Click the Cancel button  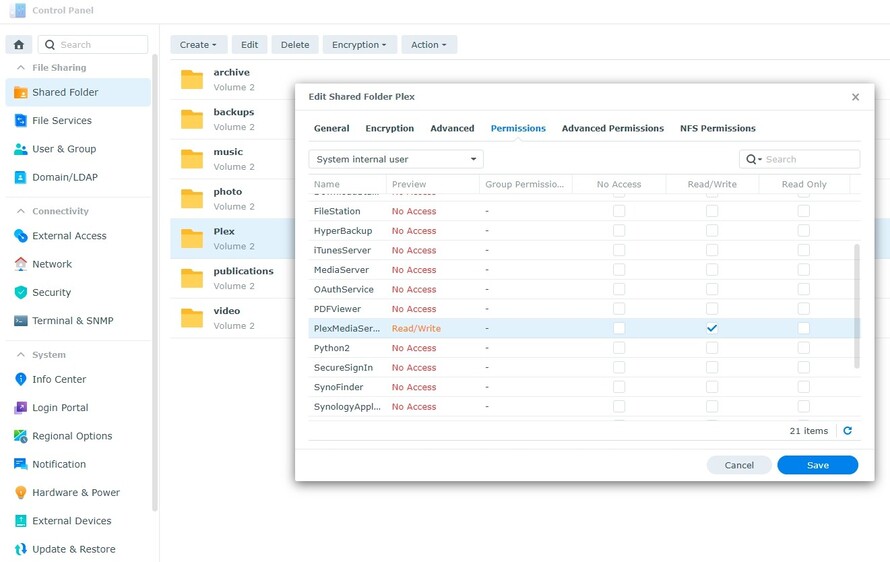click(x=739, y=465)
